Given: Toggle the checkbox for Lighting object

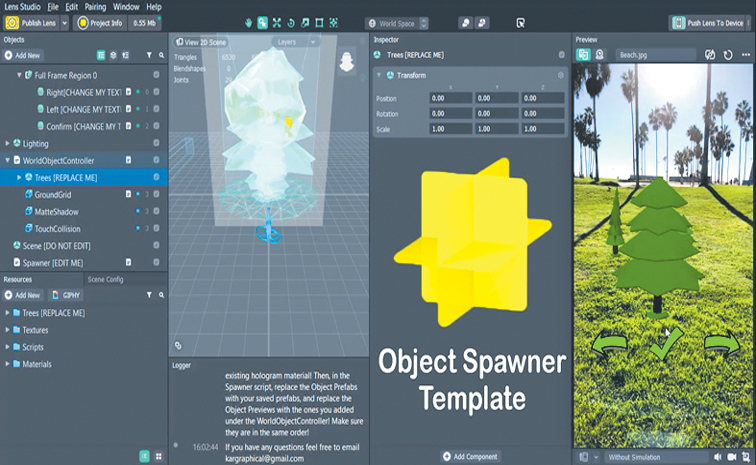Looking at the screenshot, I should click(x=156, y=143).
